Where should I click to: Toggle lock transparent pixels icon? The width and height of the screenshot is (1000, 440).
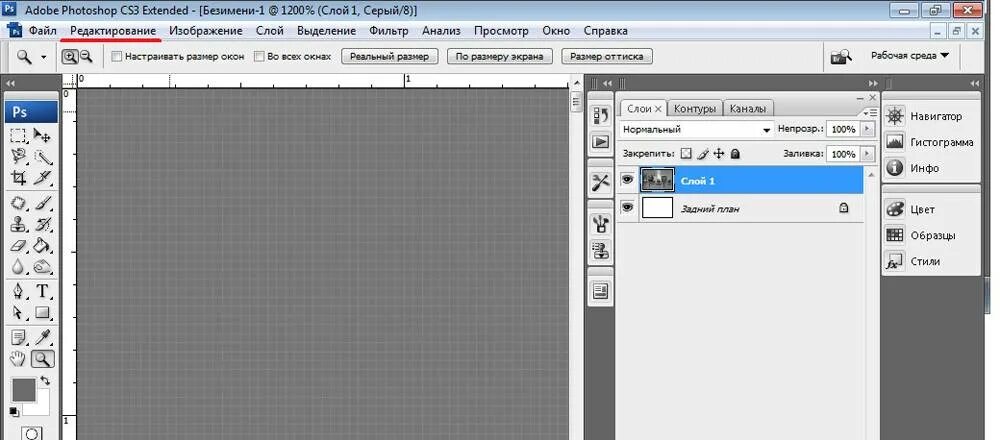(686, 154)
